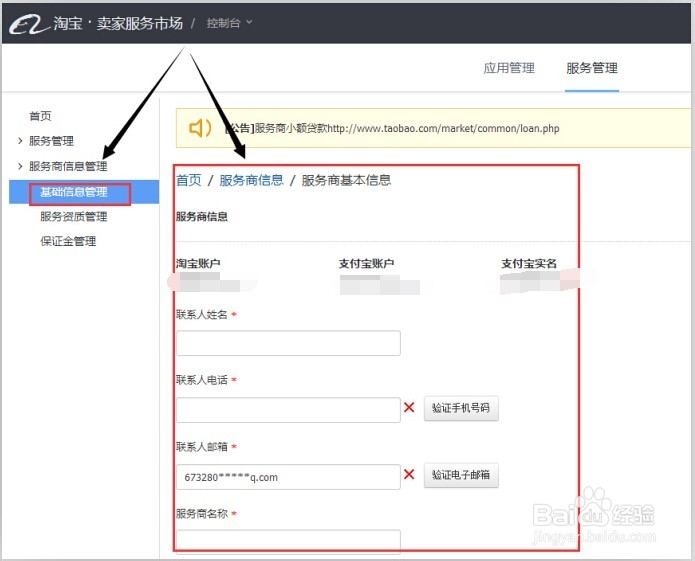Click the announcement speaker icon
Screen dimensions: 695x561
[x=200, y=128]
